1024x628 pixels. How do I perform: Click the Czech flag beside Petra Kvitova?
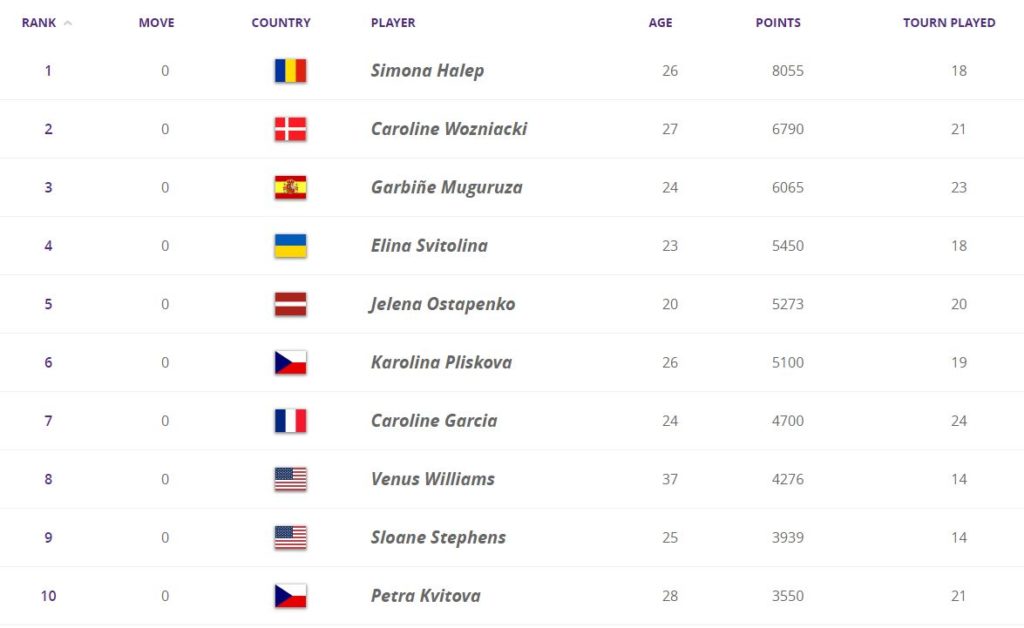point(291,596)
